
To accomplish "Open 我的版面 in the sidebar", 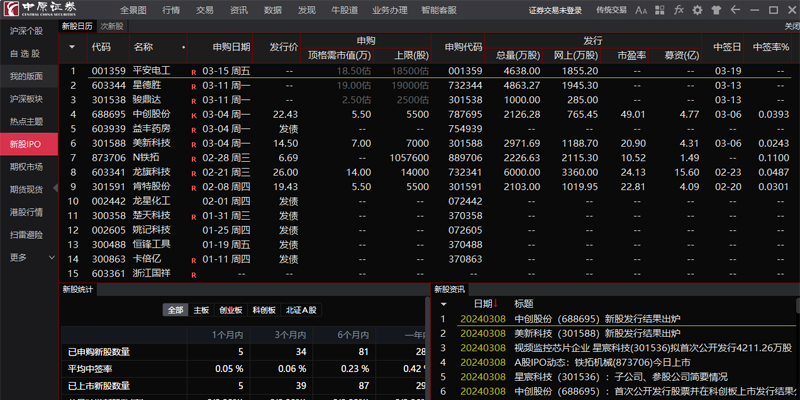I will (x=29, y=77).
